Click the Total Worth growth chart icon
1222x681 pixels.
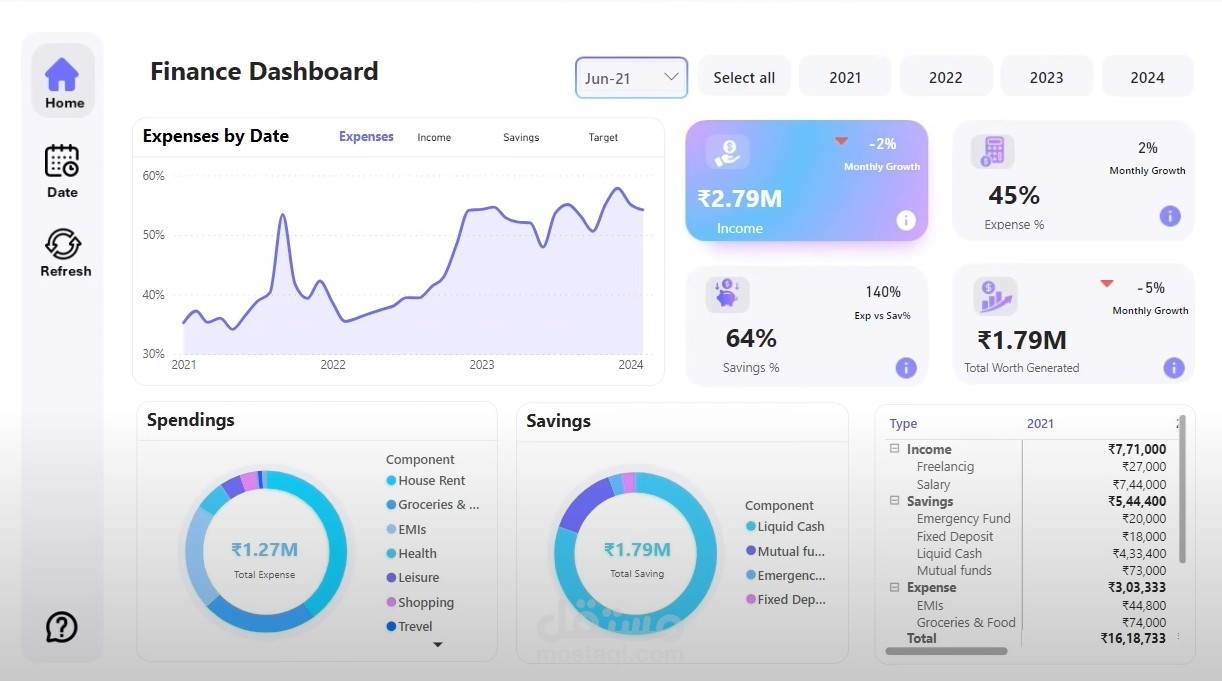click(995, 296)
